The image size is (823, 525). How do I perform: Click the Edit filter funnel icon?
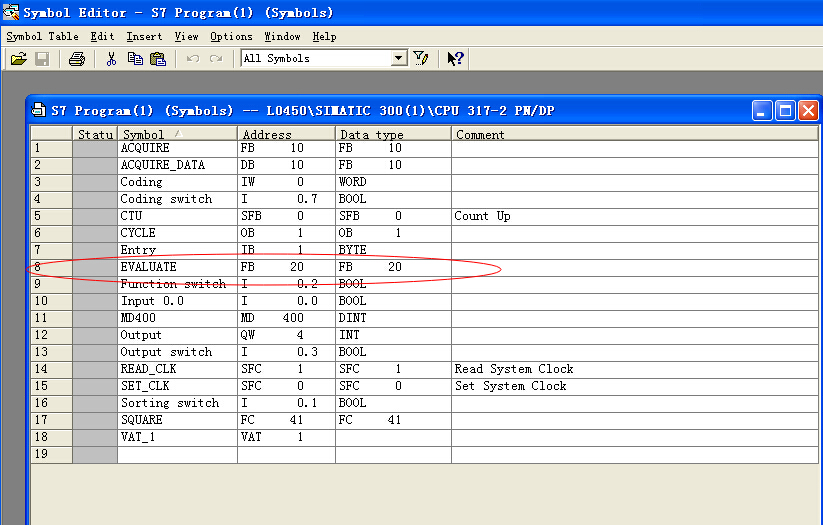[x=420, y=58]
